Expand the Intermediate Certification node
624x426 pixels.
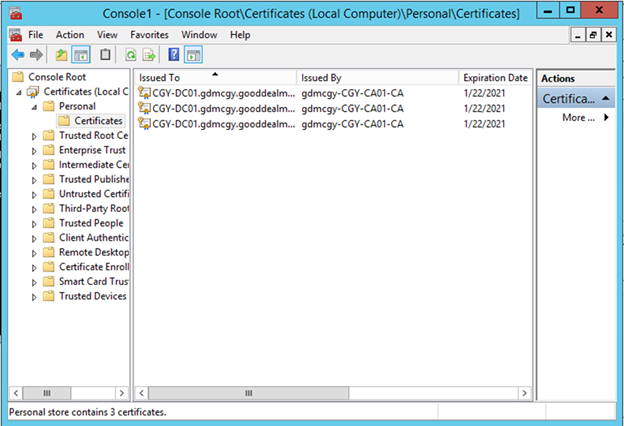pos(34,166)
